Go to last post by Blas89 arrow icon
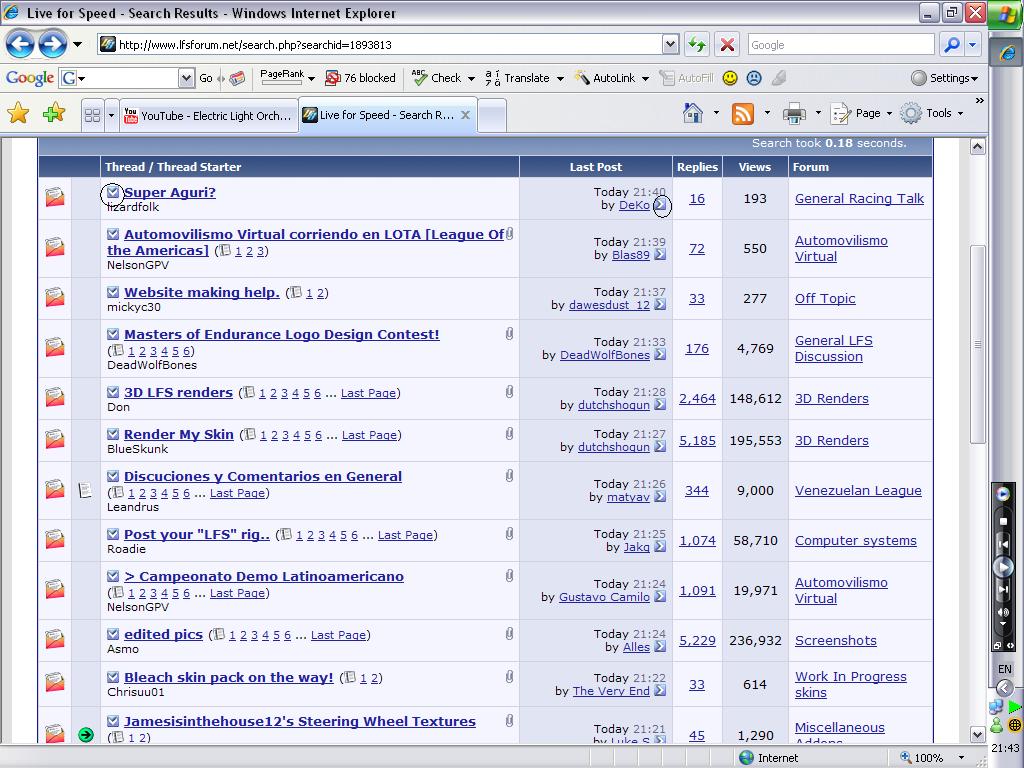 click(x=660, y=255)
